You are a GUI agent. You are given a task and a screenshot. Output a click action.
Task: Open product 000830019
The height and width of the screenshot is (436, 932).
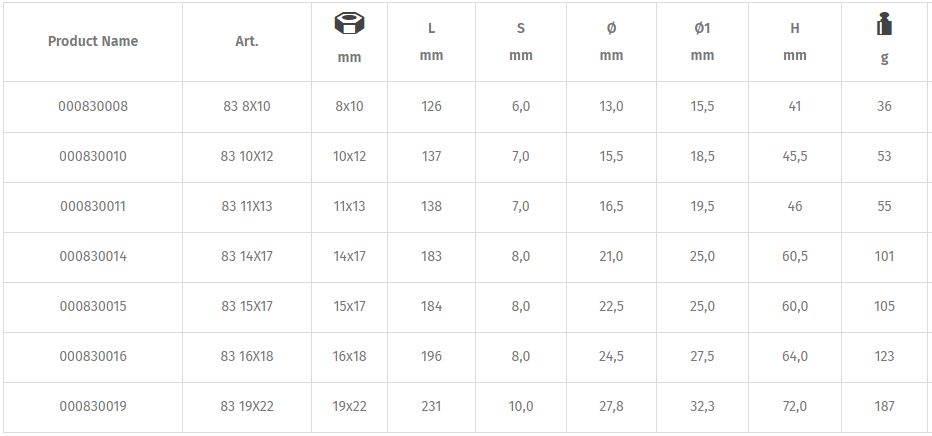[93, 406]
